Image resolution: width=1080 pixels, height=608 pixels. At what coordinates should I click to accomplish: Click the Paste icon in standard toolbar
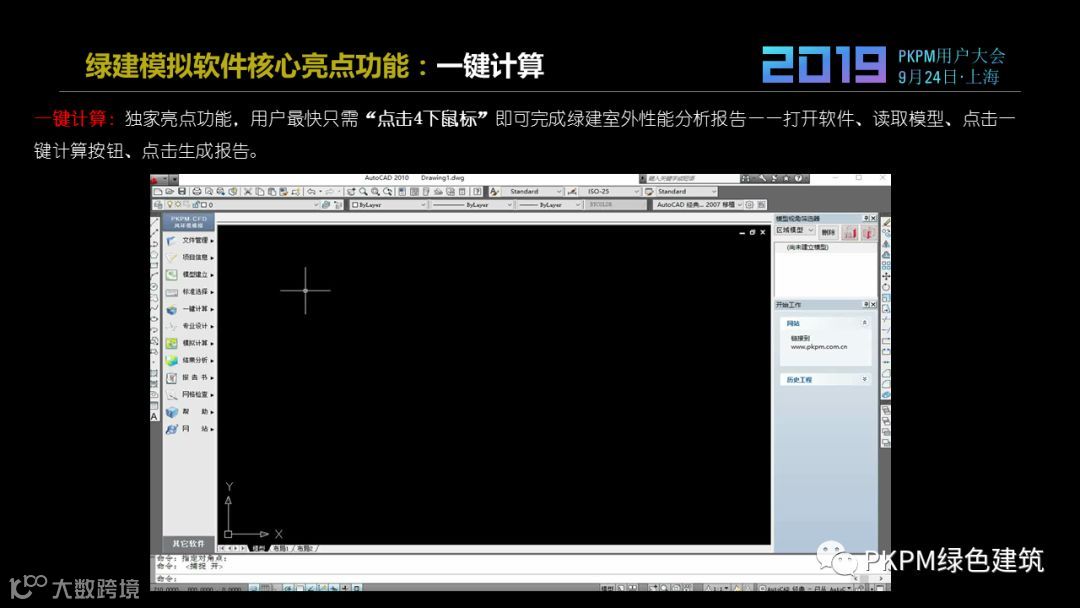[271, 191]
